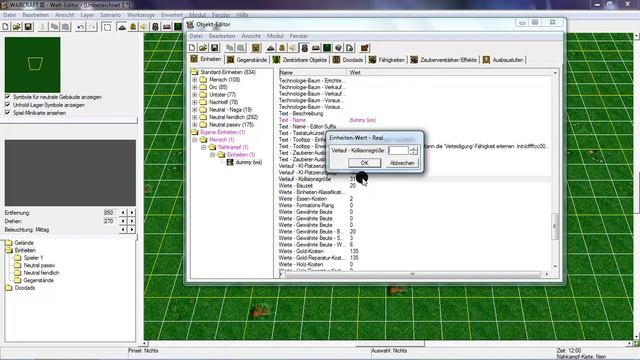Click the Kollisionsgröße value input field

398,150
